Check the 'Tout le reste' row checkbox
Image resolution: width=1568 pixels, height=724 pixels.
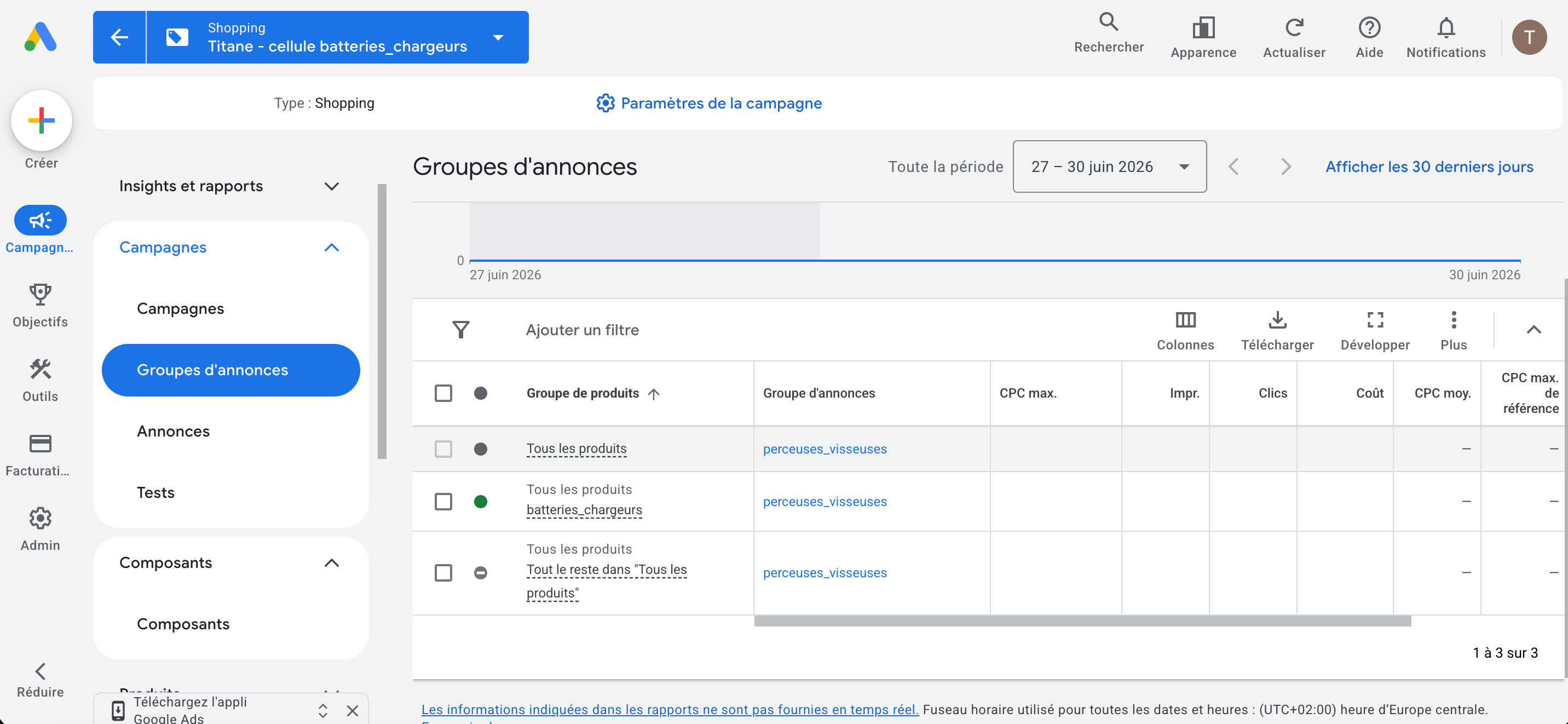pyautogui.click(x=443, y=572)
